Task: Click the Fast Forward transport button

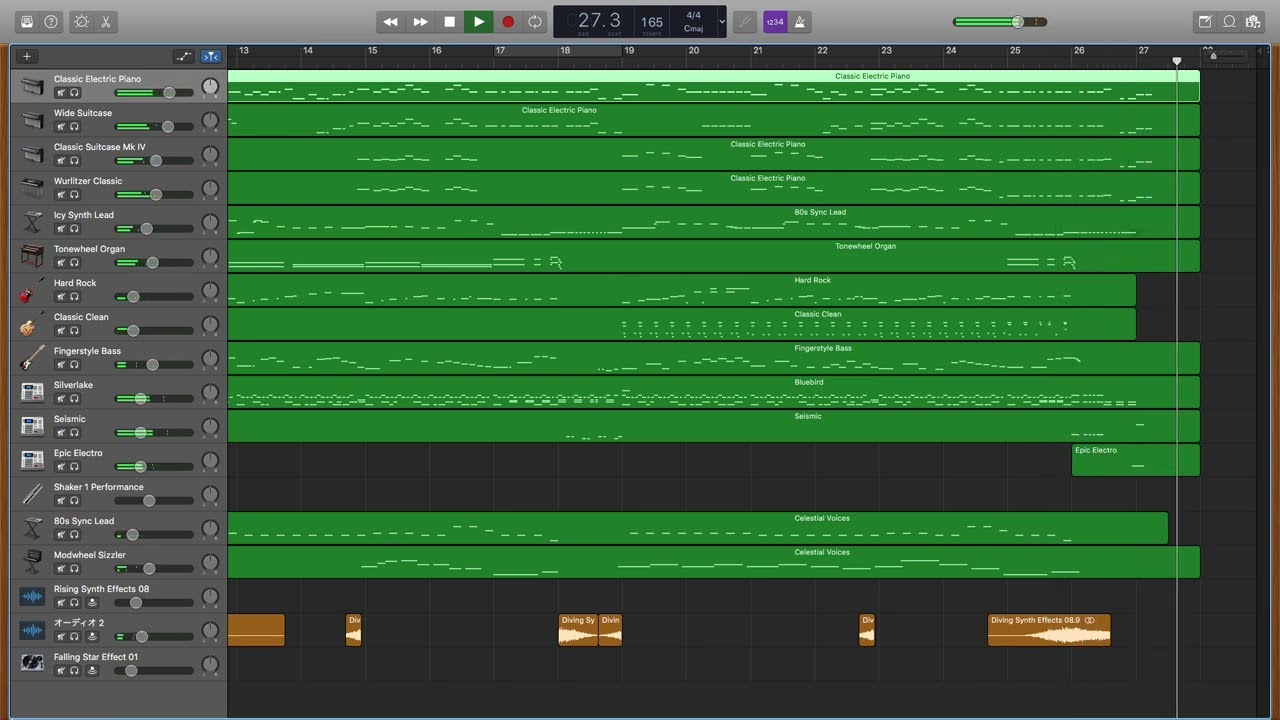Action: pos(420,21)
